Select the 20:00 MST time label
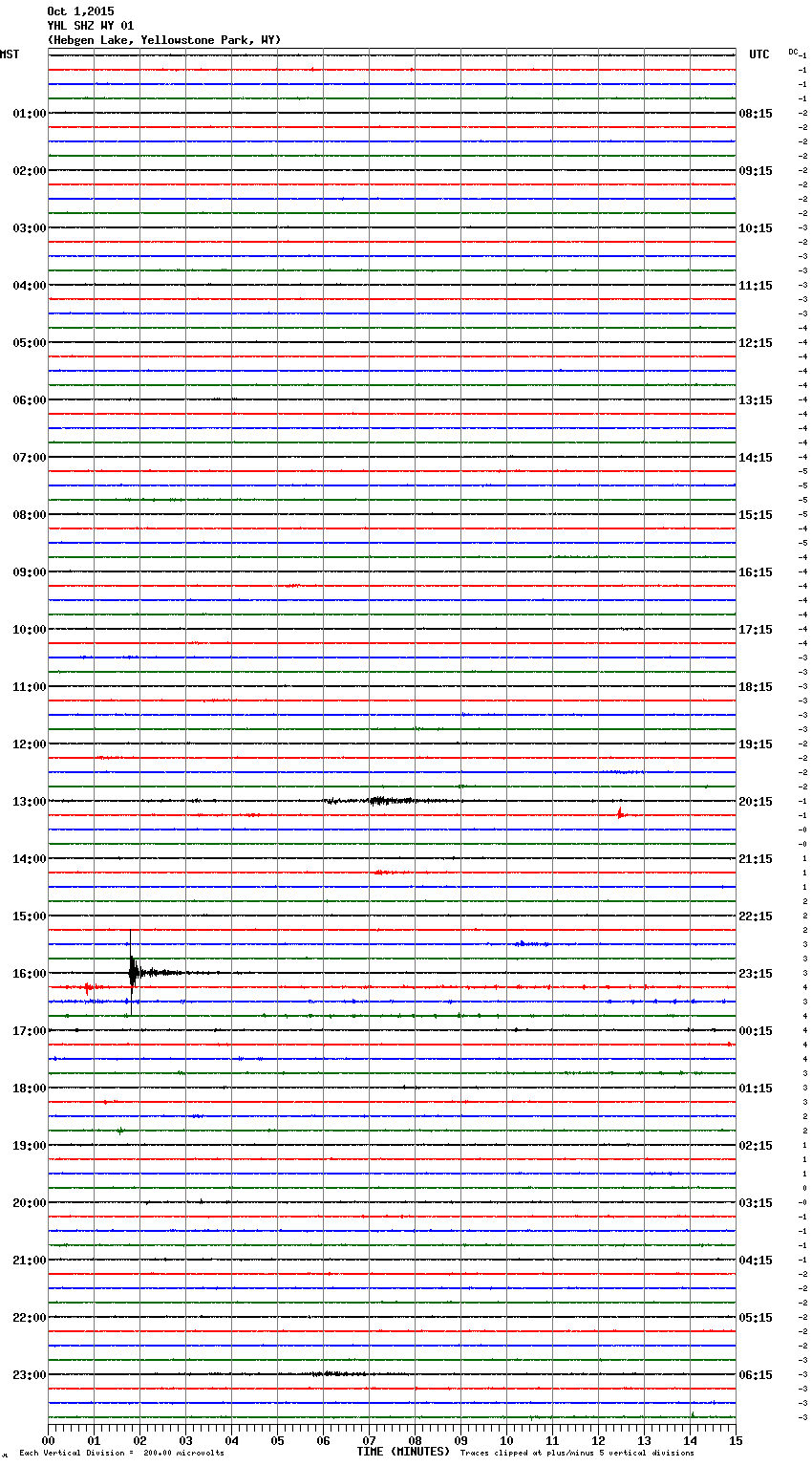Screen dimensions: 812x1466 30,1203
